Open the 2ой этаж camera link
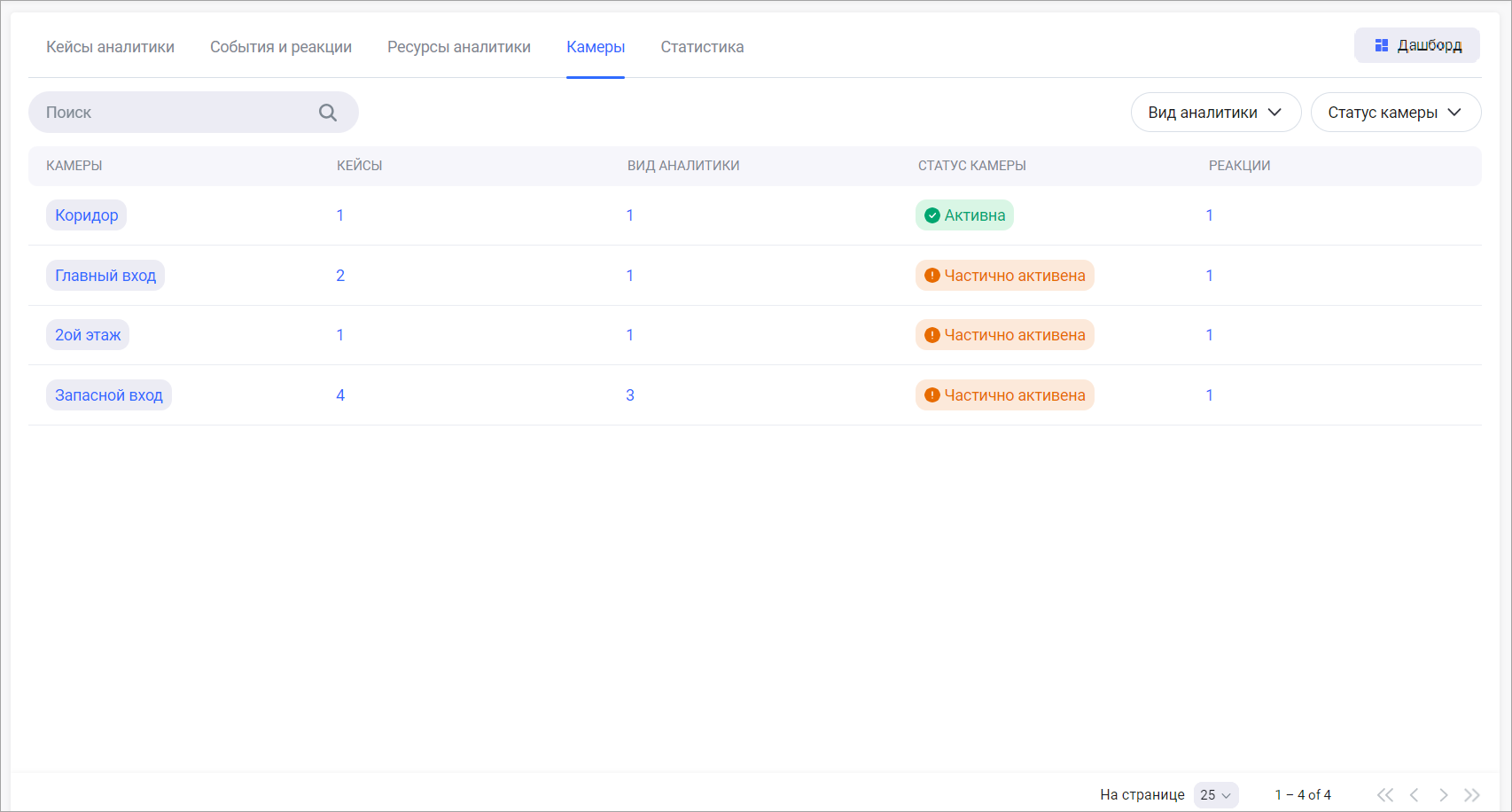1512x812 pixels. [88, 335]
